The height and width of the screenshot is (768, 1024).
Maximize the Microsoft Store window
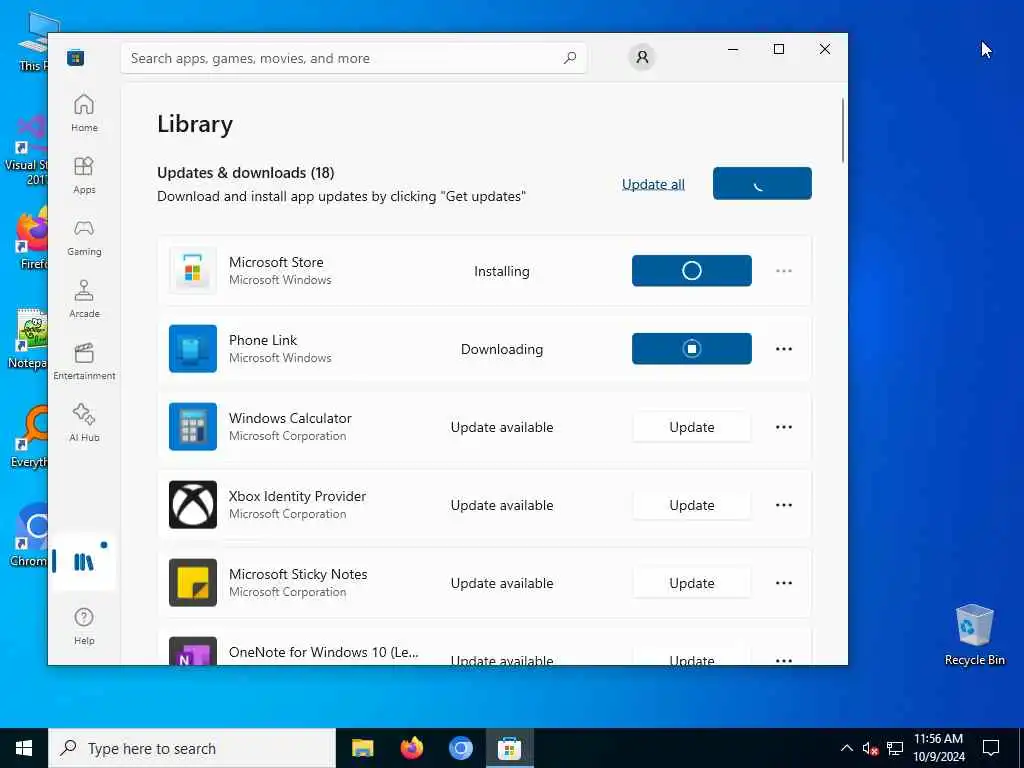[x=778, y=49]
